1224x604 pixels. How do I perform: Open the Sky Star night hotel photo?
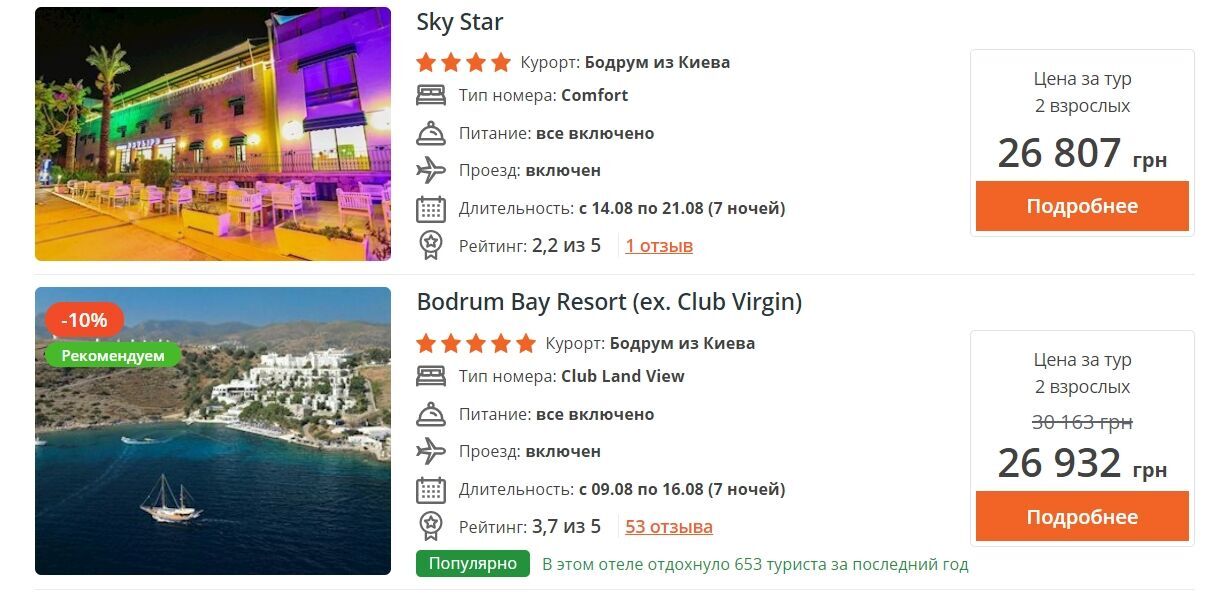click(213, 134)
